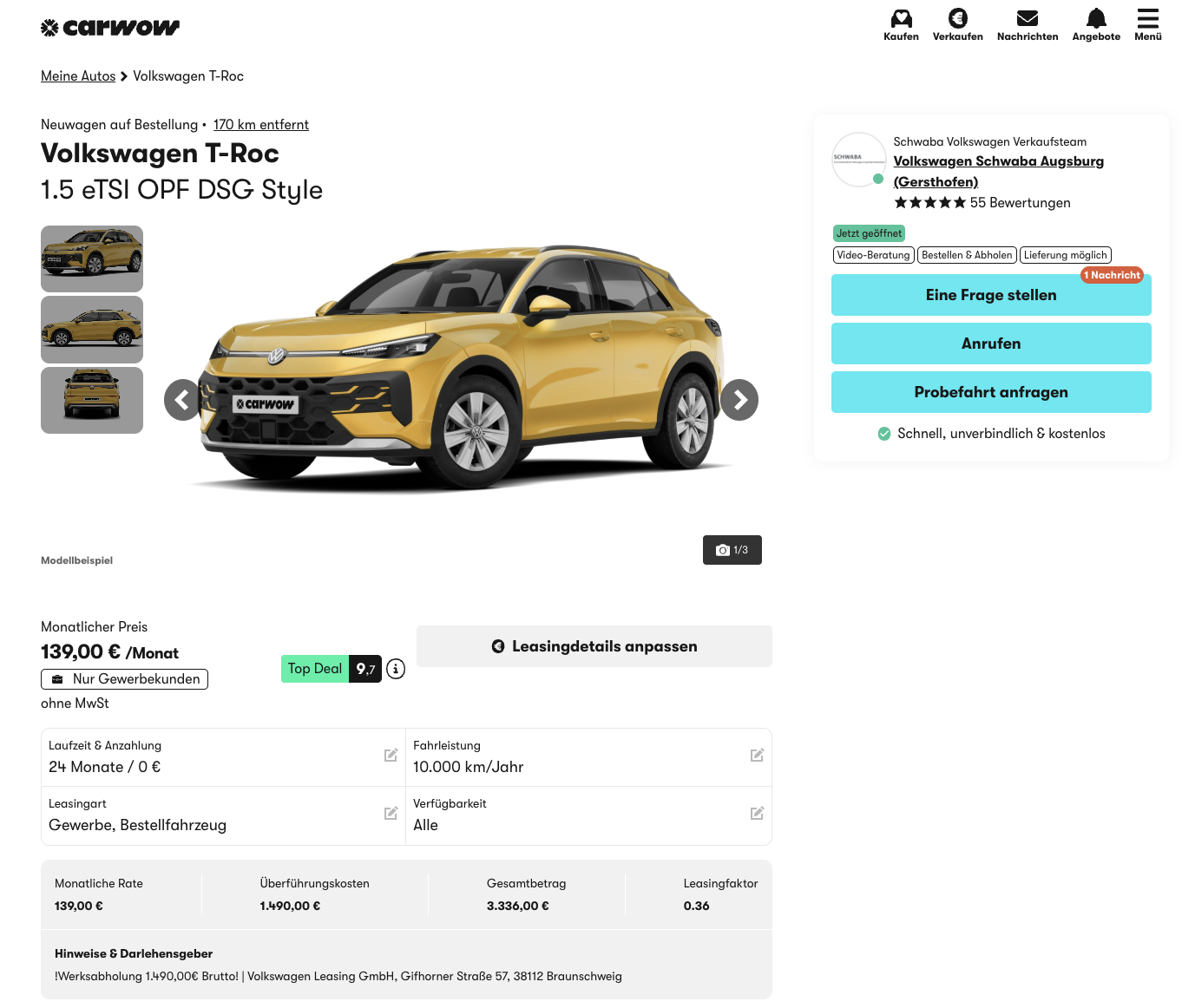The width and height of the screenshot is (1182, 1008).
Task: Edit Verfügbarkeit setting
Action: 757,814
